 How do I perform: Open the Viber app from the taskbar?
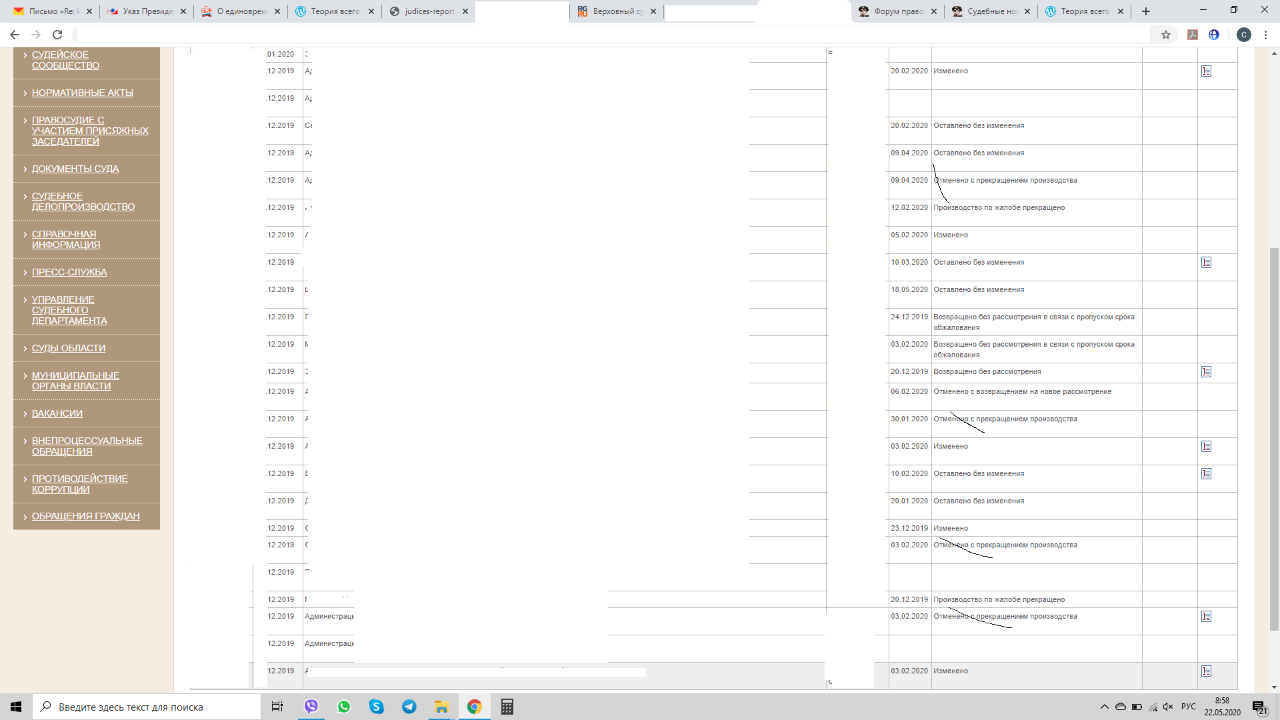point(311,707)
